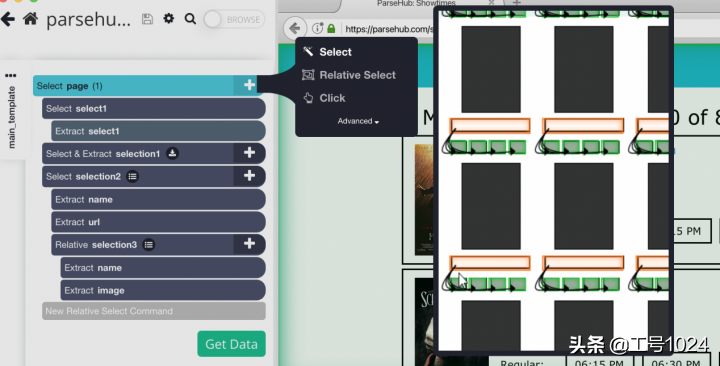Click the green padlock icon
Image resolution: width=720 pixels, height=366 pixels.
click(x=331, y=28)
